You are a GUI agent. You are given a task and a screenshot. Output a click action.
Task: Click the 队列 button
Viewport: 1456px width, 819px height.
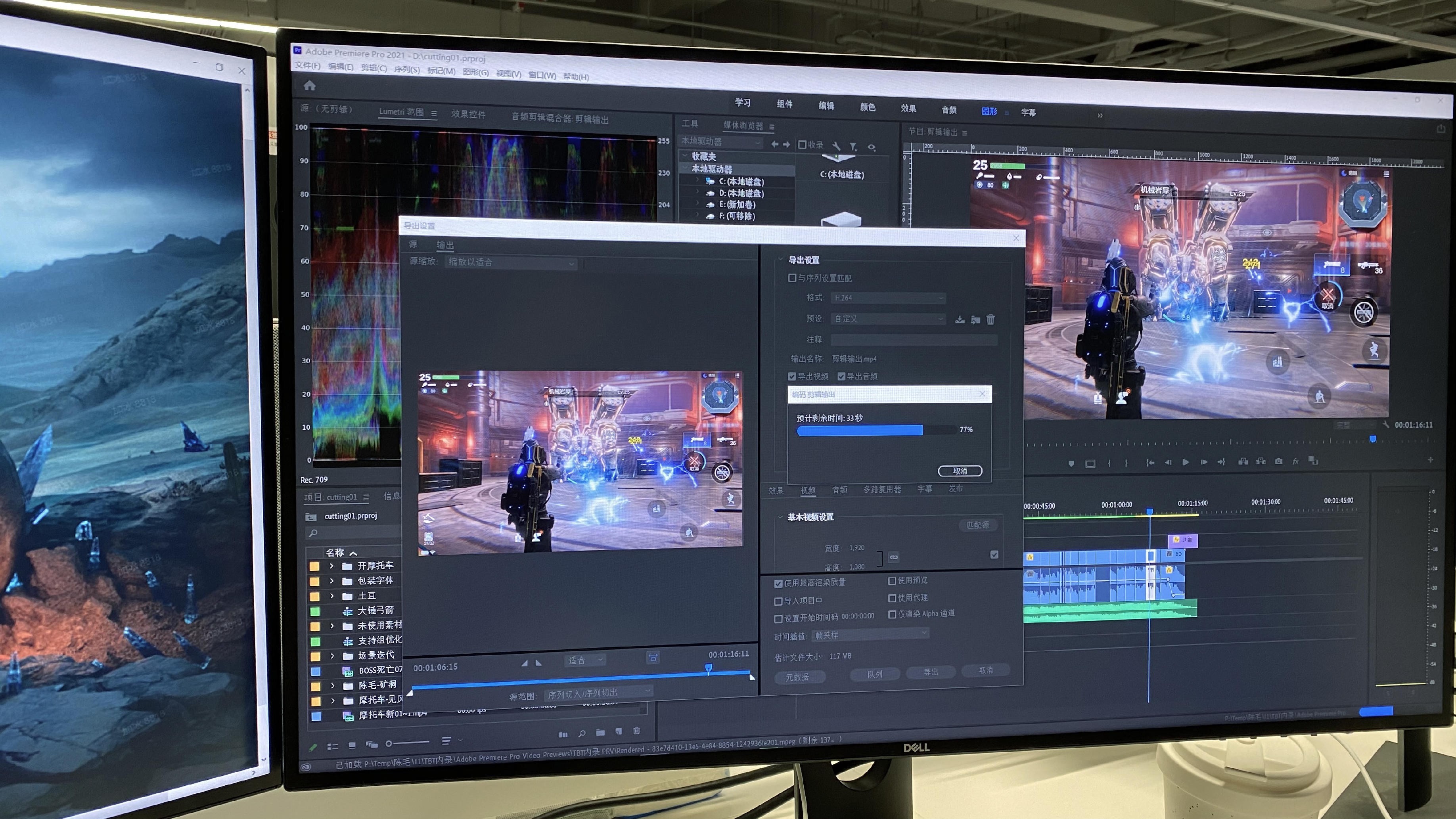click(874, 674)
